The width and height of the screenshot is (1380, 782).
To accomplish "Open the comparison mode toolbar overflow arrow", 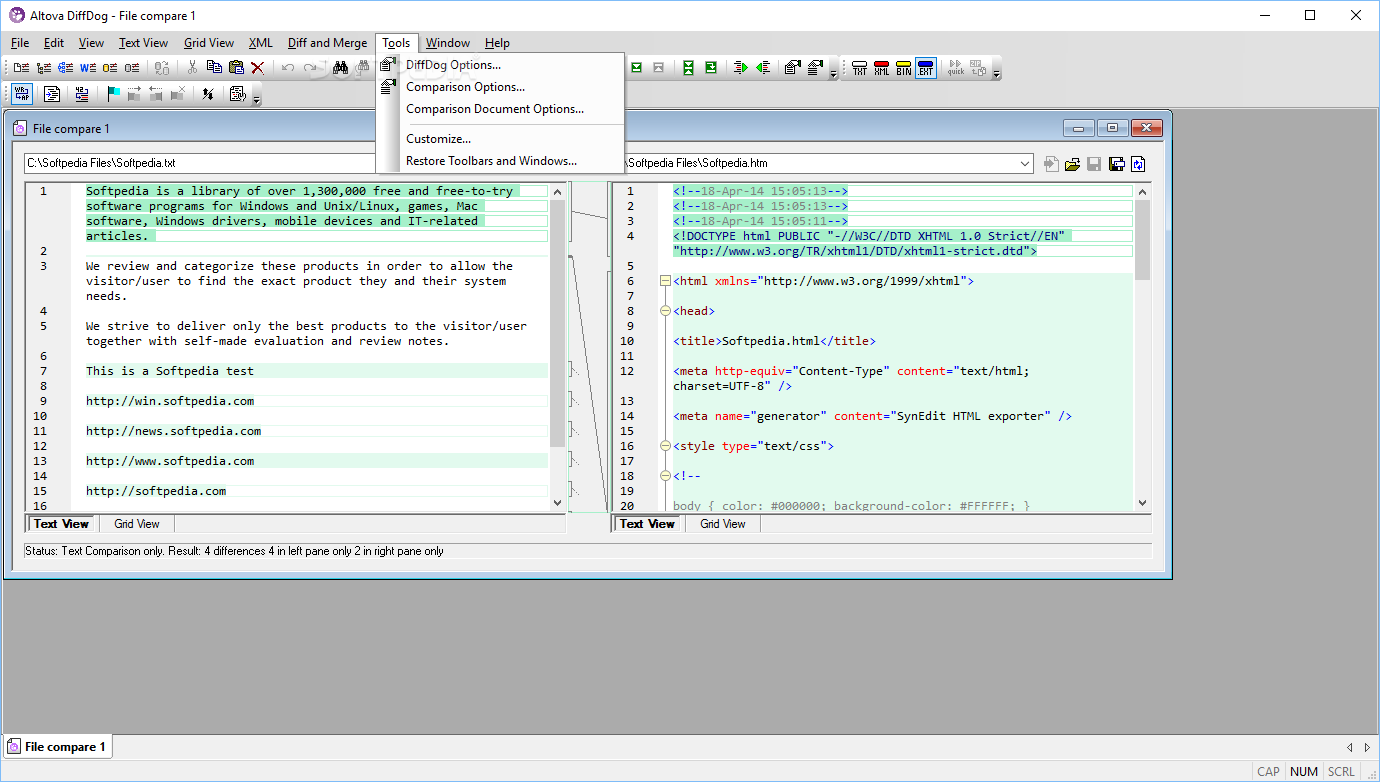I will point(996,72).
